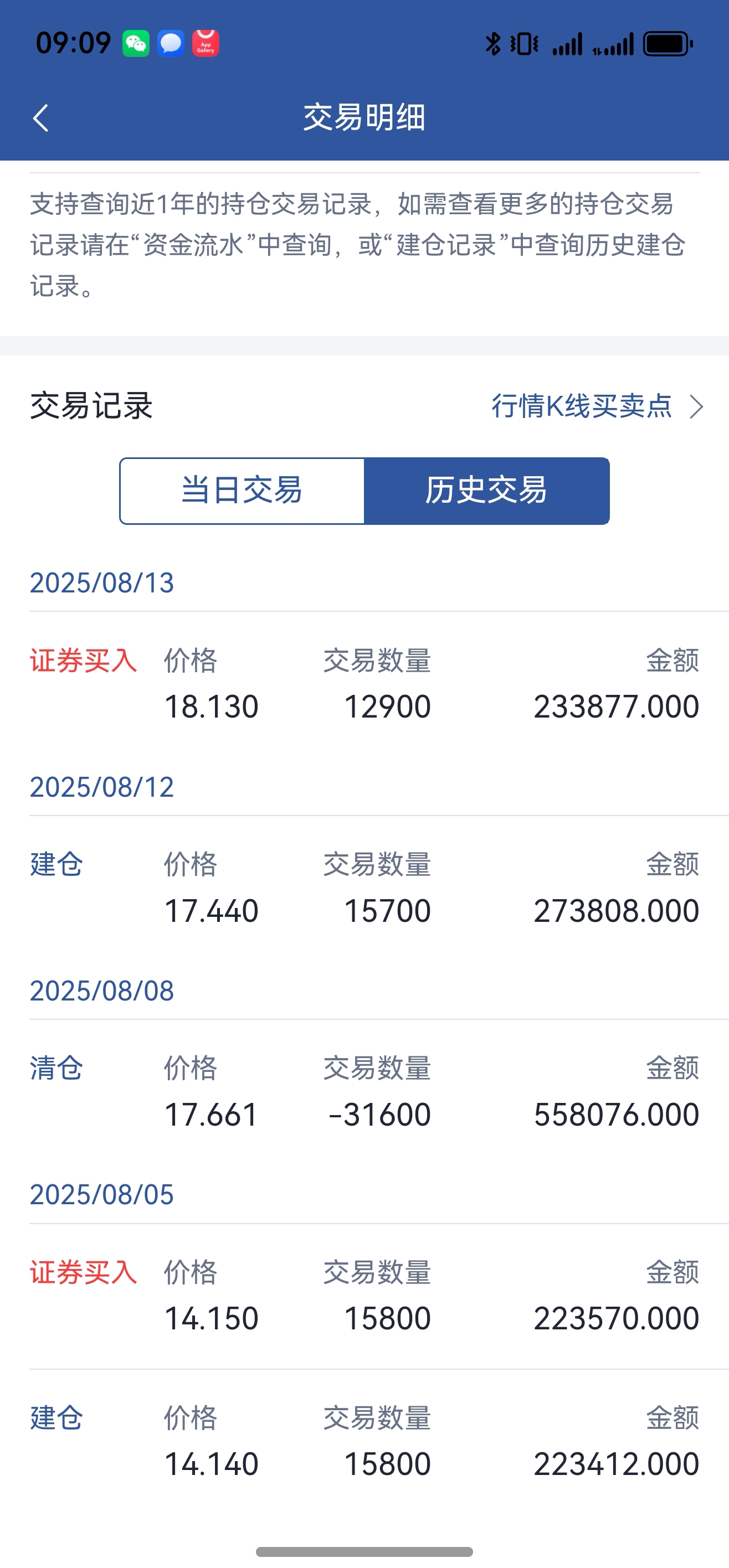Open the 建仓 record priced 17.440

pos(365,888)
